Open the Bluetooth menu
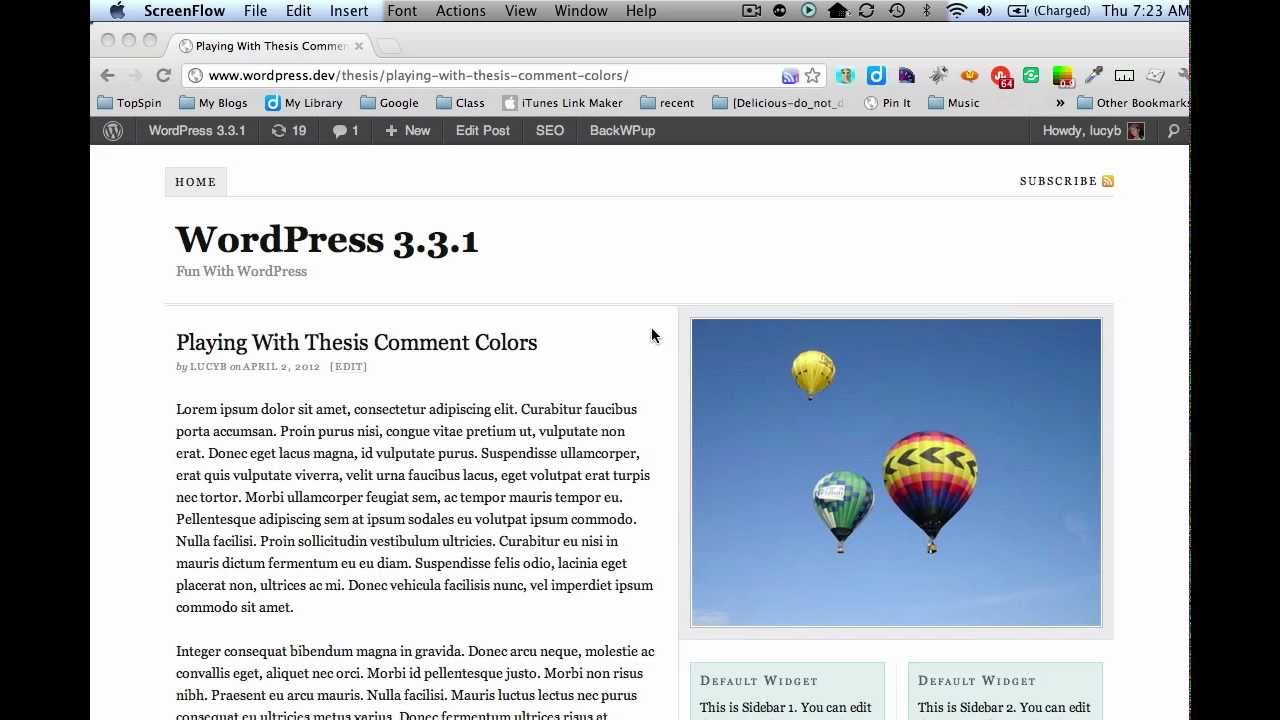 [927, 10]
